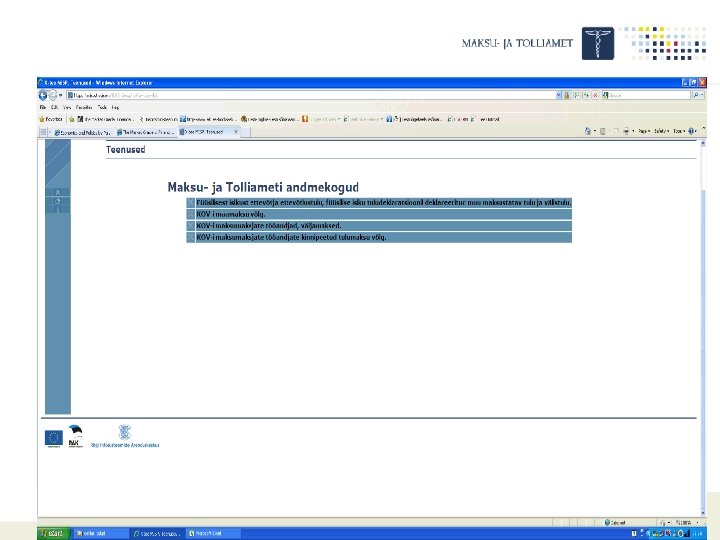This screenshot has height=540, width=720.
Task: Click the red Stop loading icon
Action: click(x=595, y=95)
